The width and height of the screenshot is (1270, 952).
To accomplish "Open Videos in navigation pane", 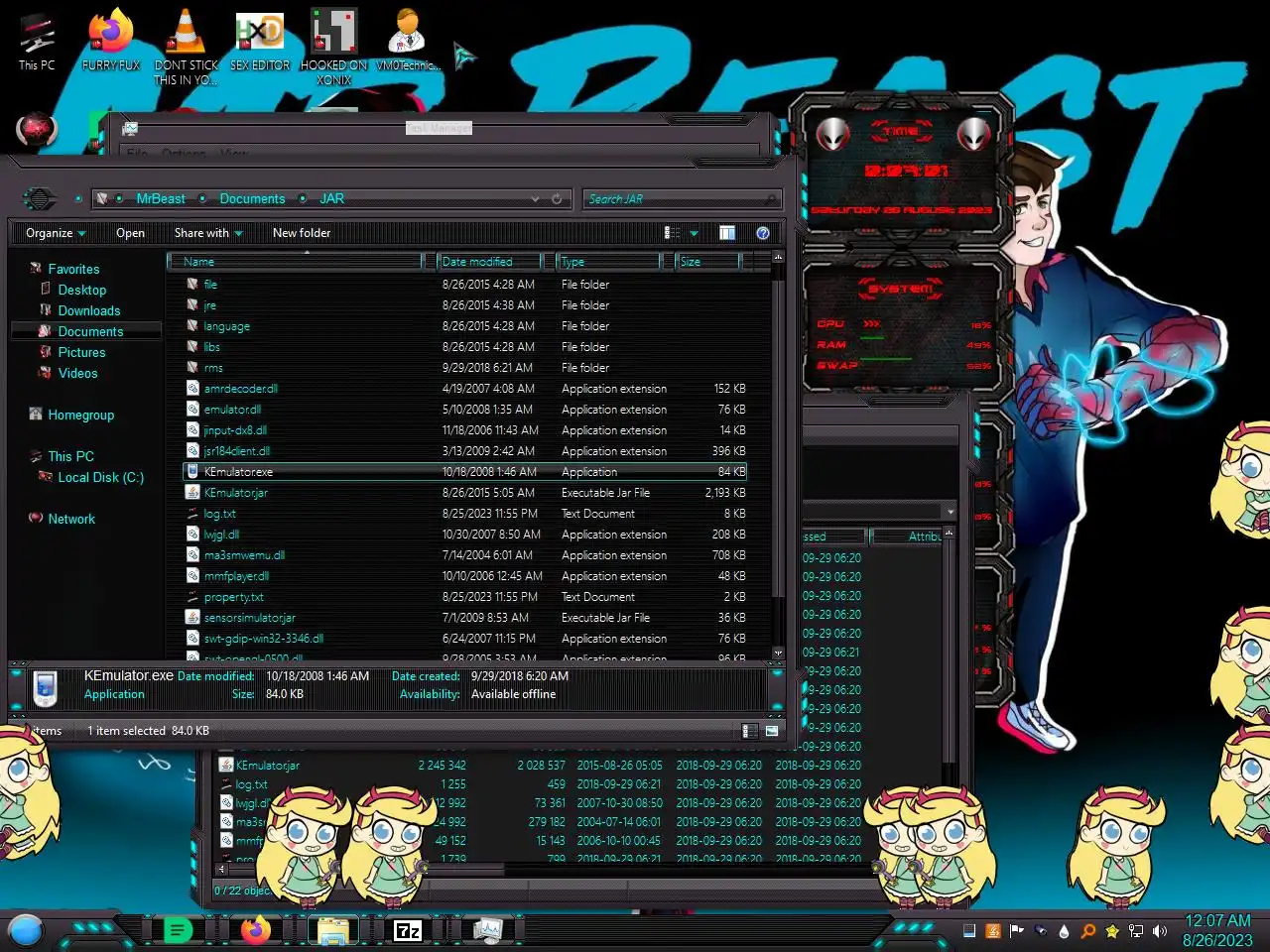I will (x=77, y=373).
